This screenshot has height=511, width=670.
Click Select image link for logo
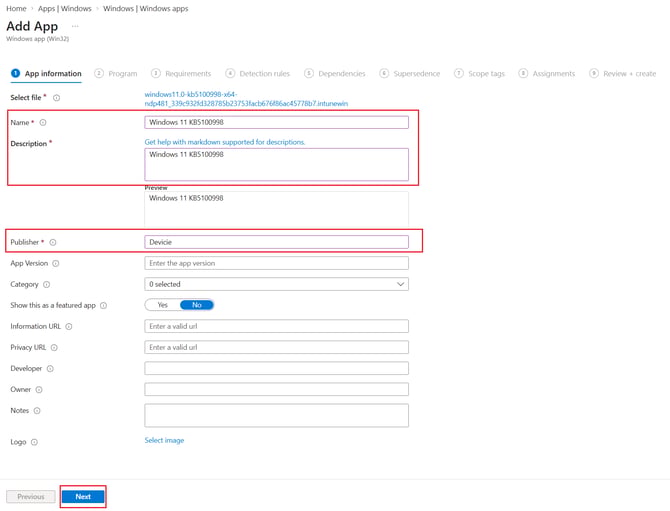click(164, 440)
